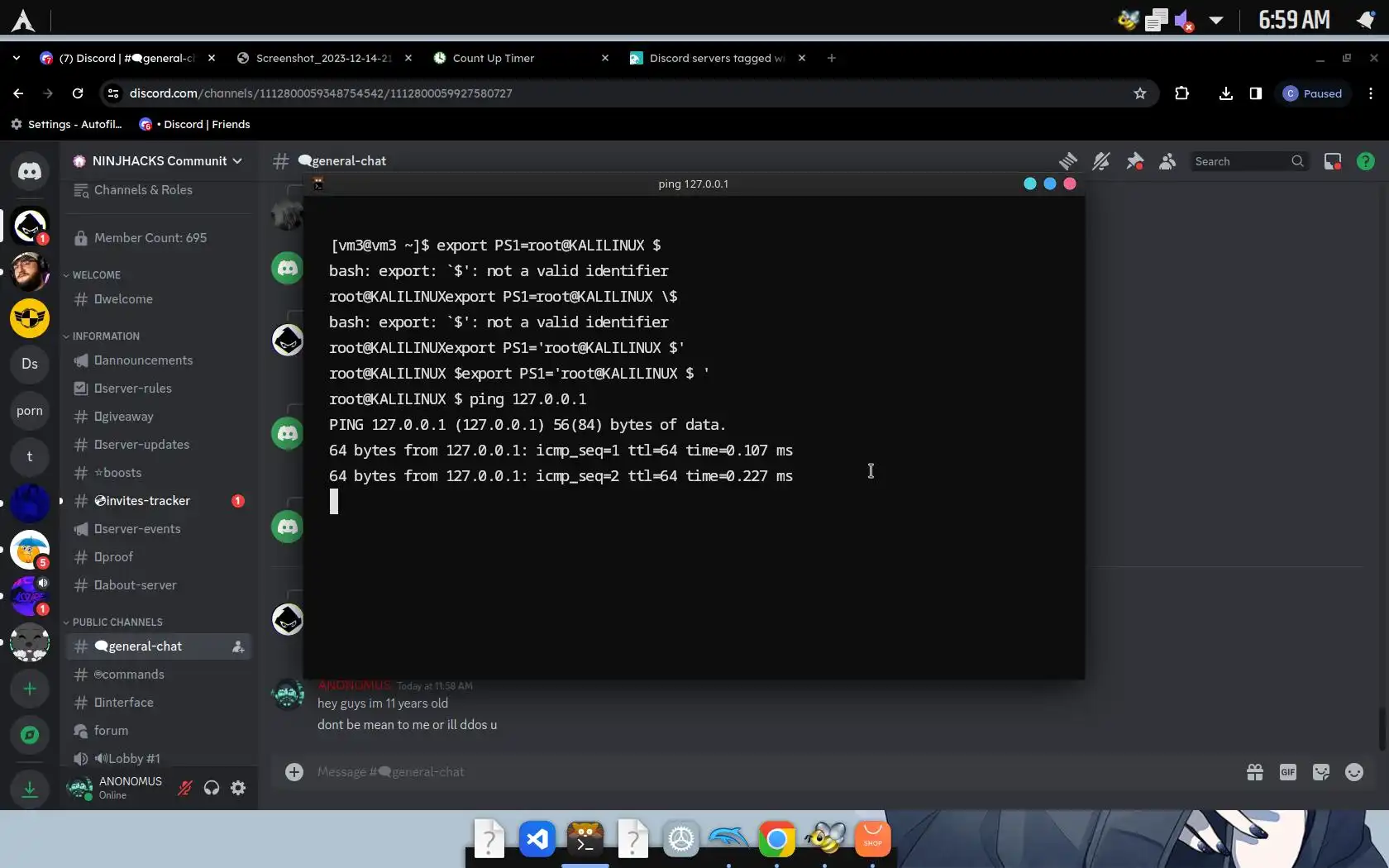The height and width of the screenshot is (868, 1389).
Task: Toggle the member list icon
Action: click(x=1167, y=161)
